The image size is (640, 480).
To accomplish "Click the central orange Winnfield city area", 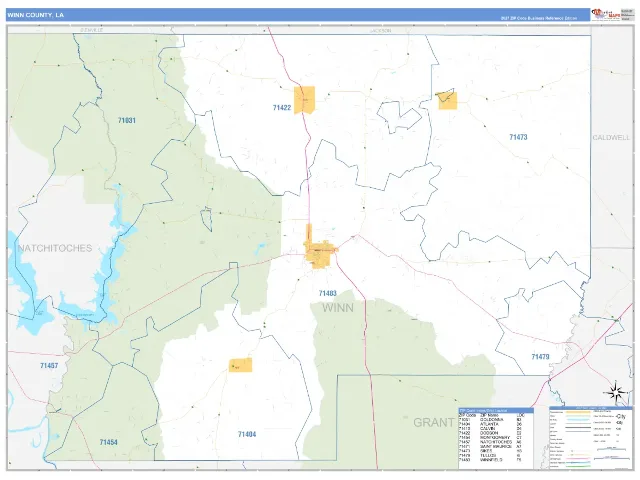I will [x=320, y=253].
